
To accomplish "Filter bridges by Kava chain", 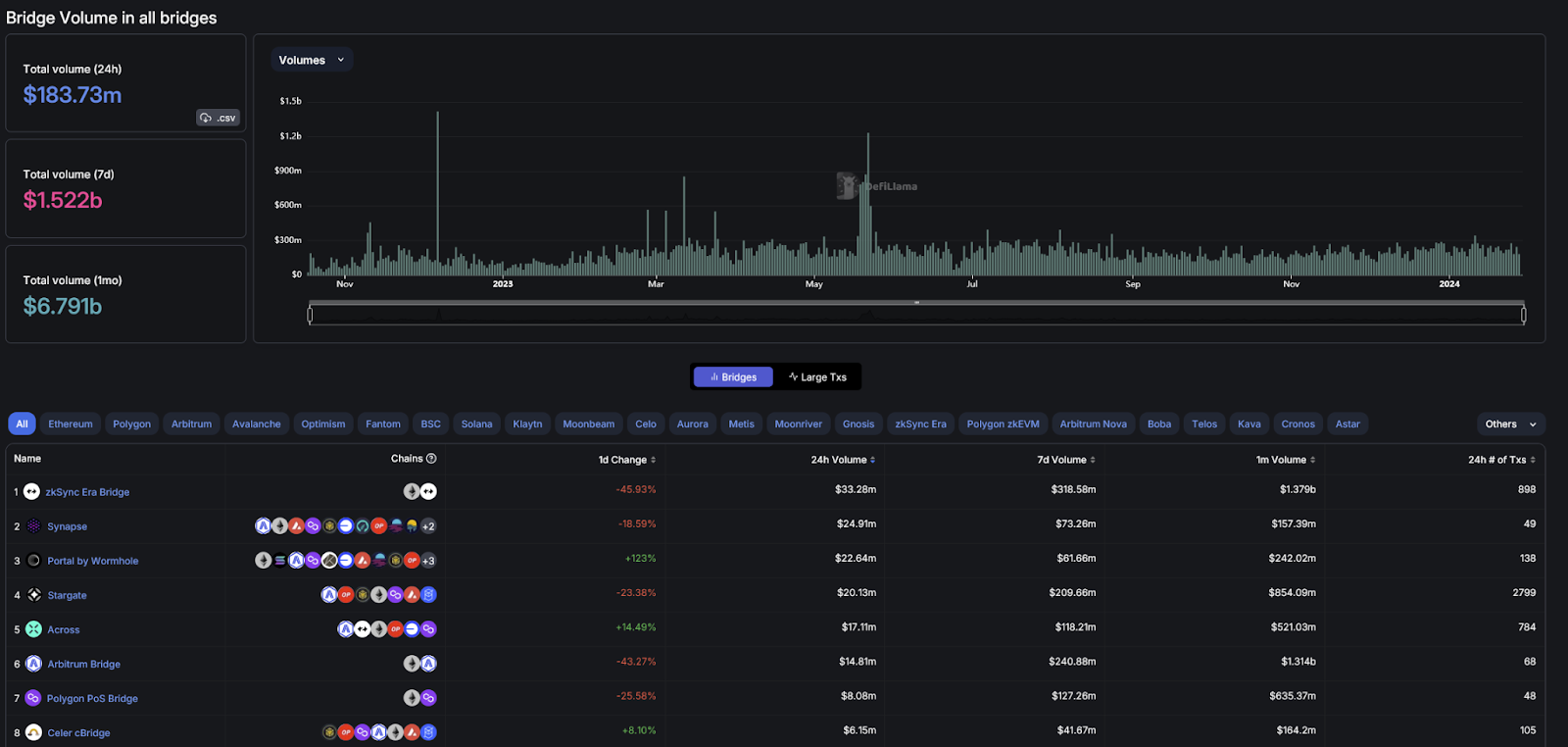I will pos(1249,424).
